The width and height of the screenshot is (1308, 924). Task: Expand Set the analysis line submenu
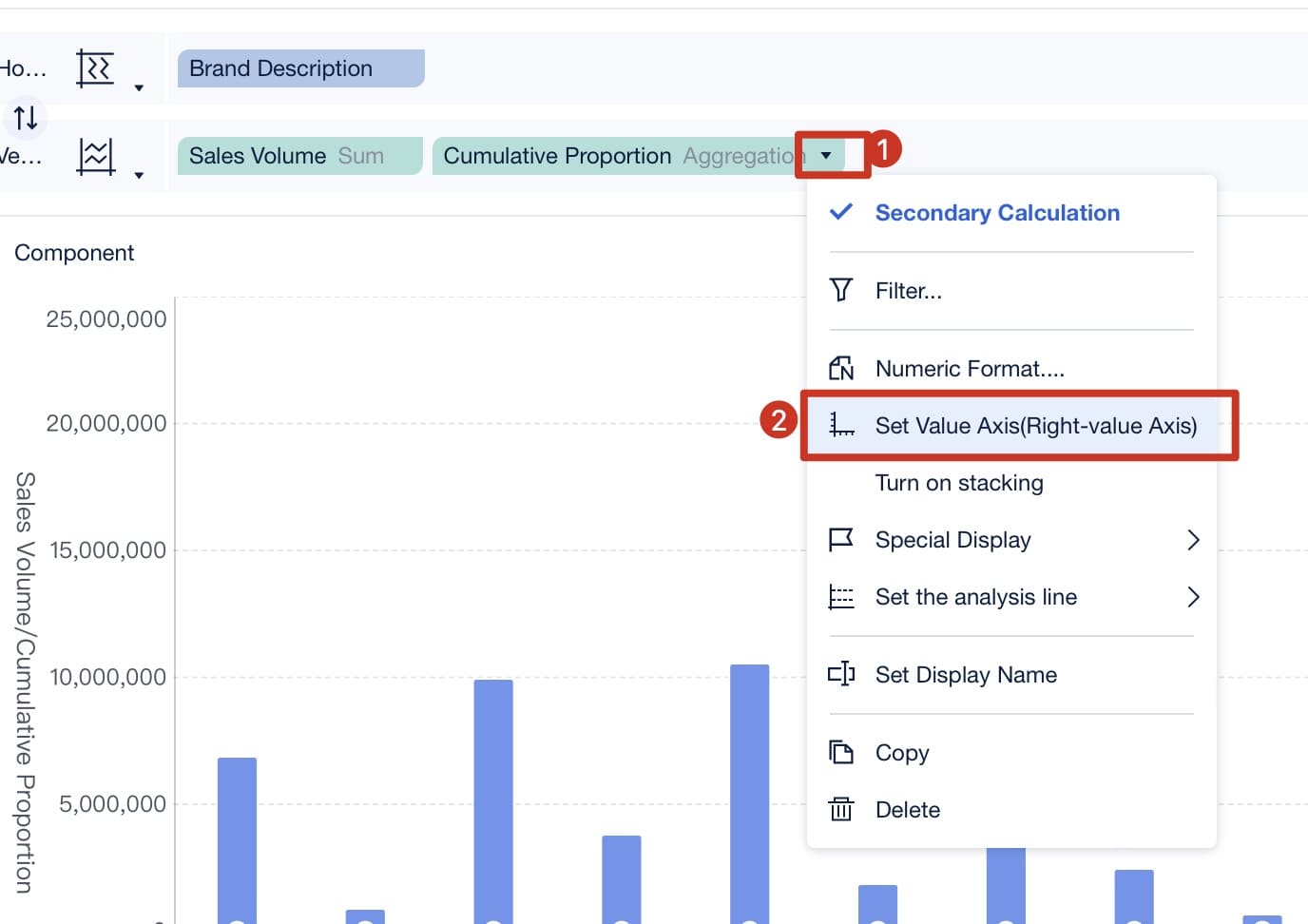click(x=1011, y=596)
